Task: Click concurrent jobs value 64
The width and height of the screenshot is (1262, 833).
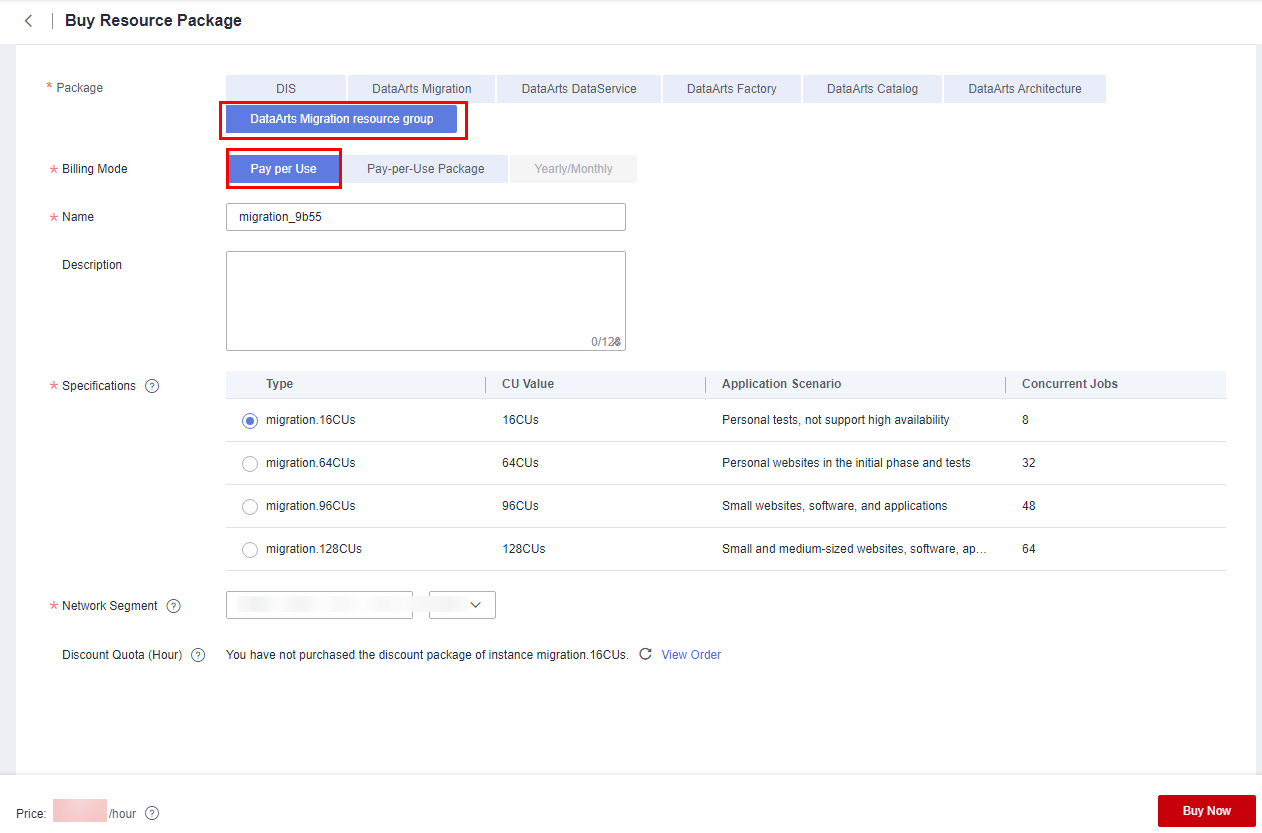Action: (x=1029, y=549)
